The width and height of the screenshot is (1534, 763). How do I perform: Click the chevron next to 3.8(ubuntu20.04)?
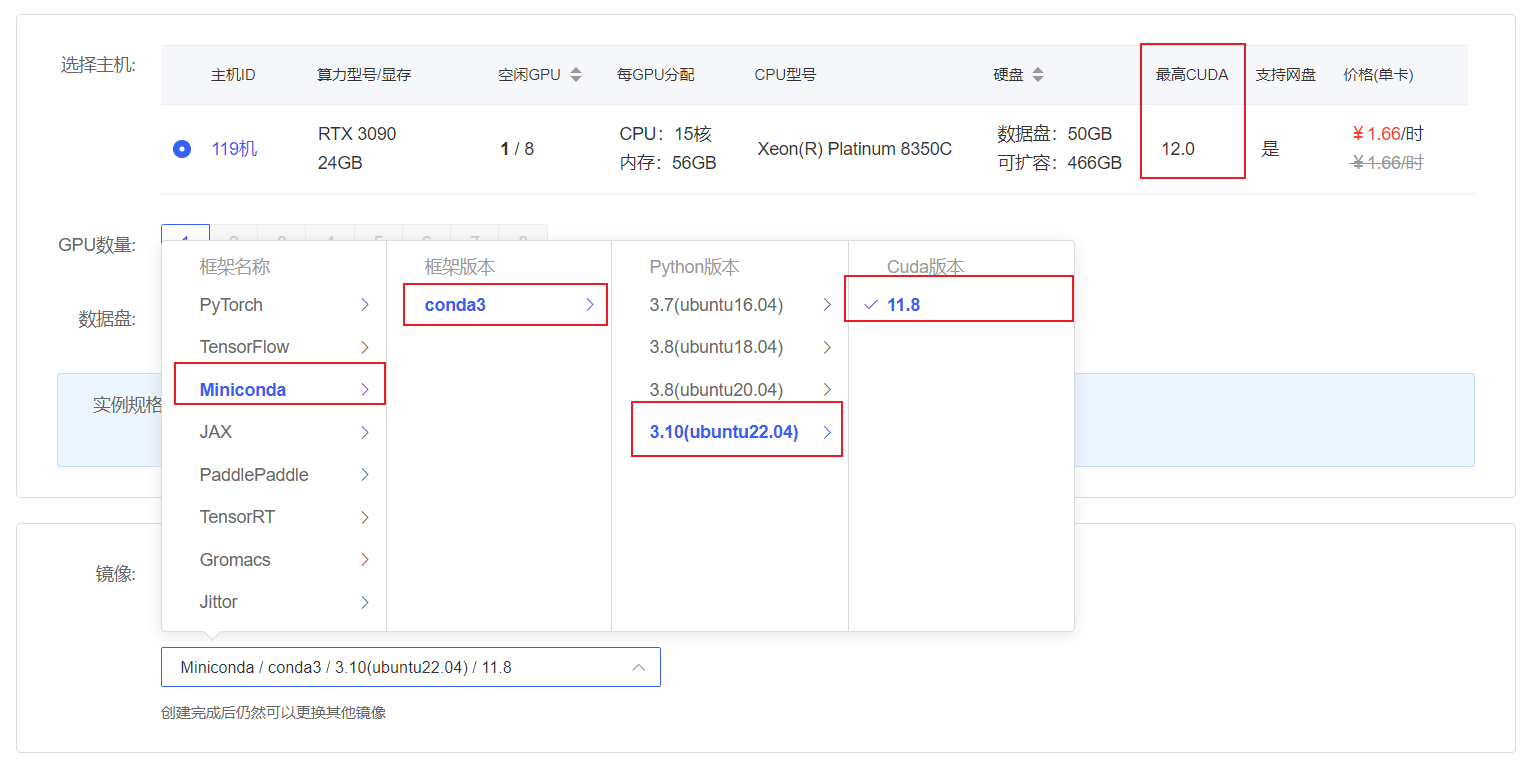(x=827, y=390)
